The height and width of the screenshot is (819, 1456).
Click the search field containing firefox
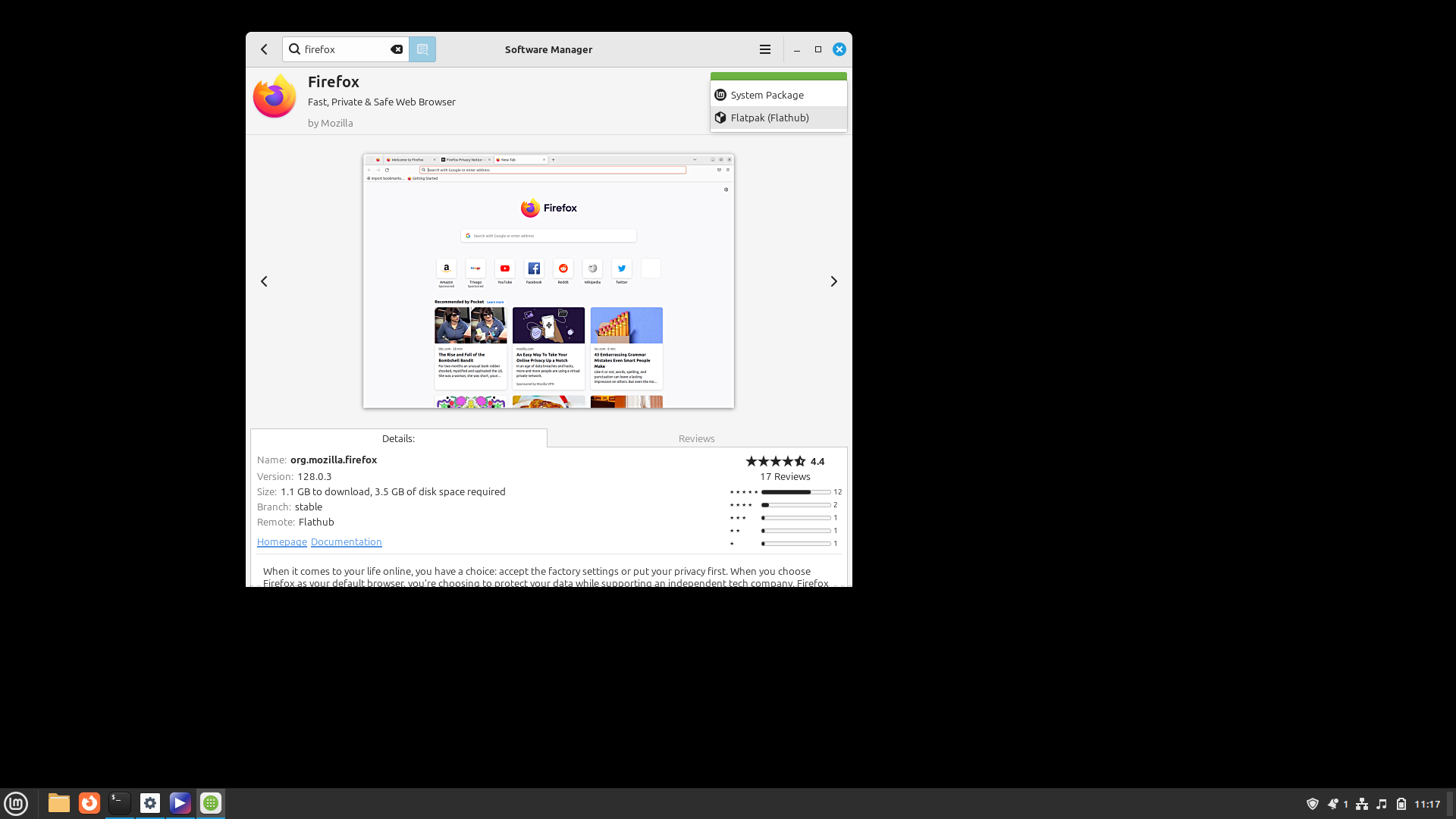pyautogui.click(x=346, y=49)
